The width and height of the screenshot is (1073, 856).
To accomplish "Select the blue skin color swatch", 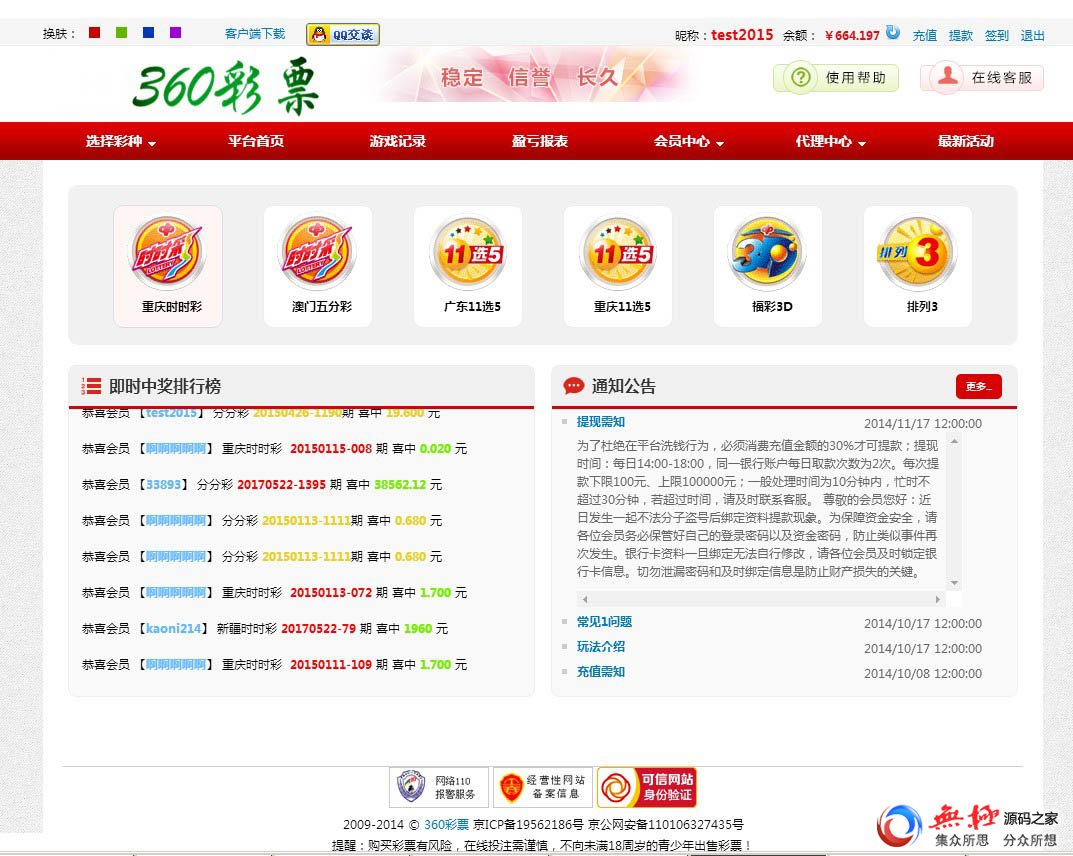I will coord(148,32).
